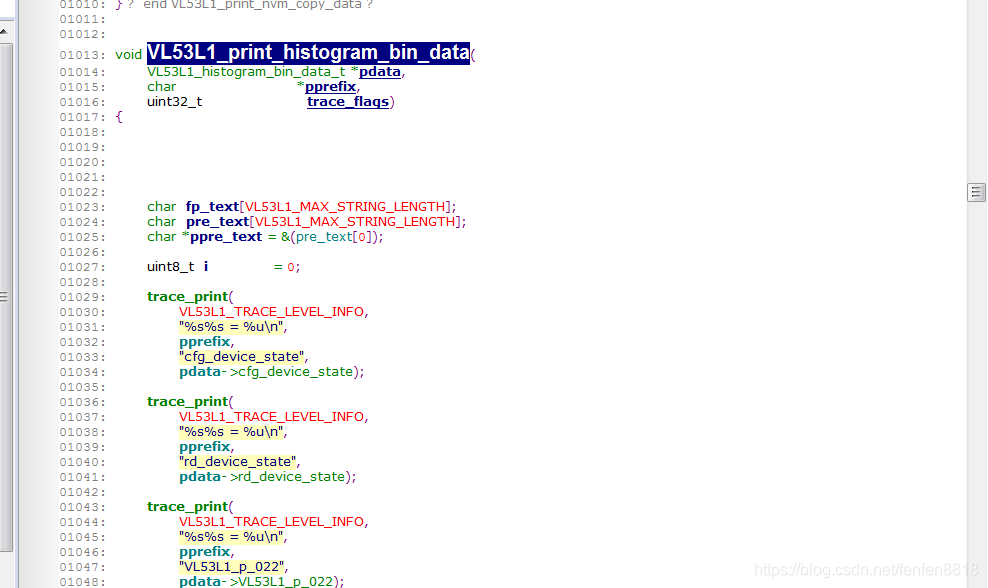Click the "VL53L1_p_022" string literal
The height and width of the screenshot is (588, 988).
tap(233, 567)
